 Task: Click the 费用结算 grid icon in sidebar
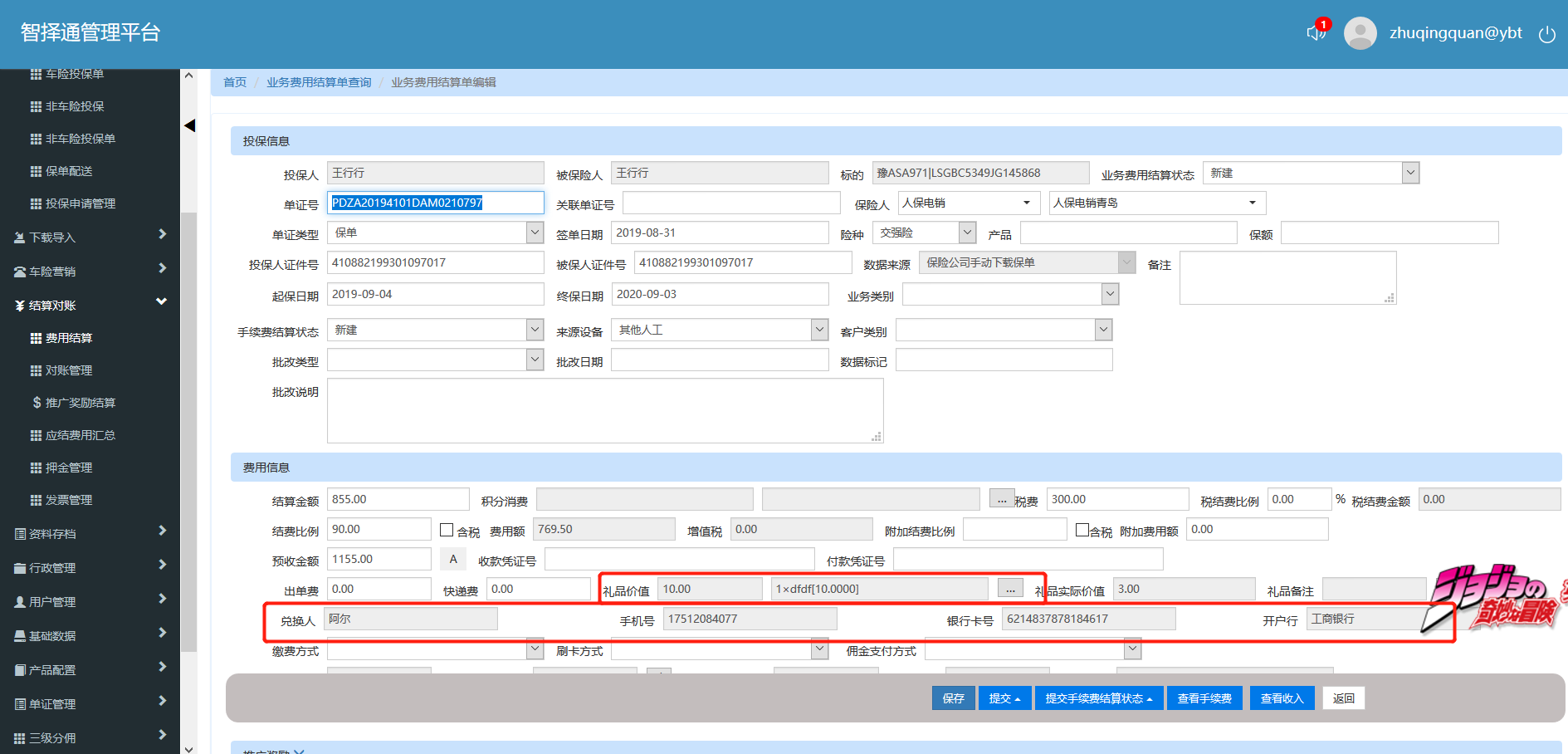36,338
